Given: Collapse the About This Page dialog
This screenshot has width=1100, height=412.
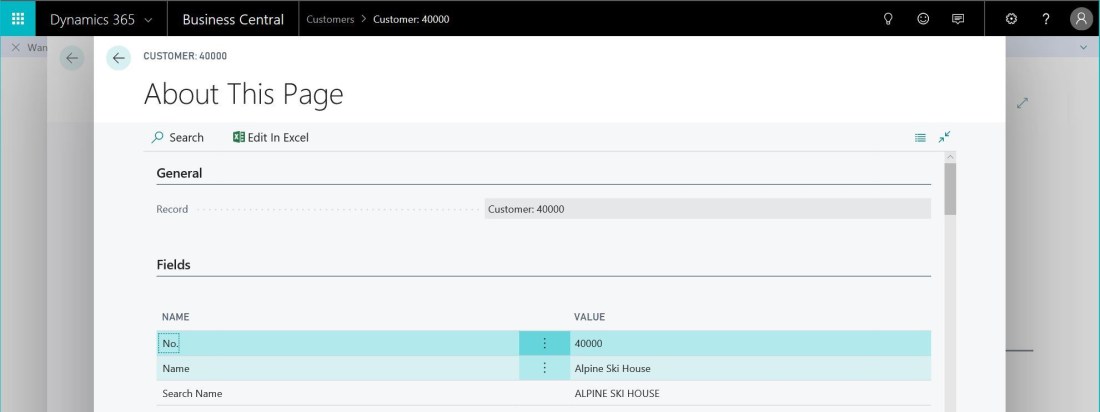Looking at the screenshot, I should [x=945, y=137].
